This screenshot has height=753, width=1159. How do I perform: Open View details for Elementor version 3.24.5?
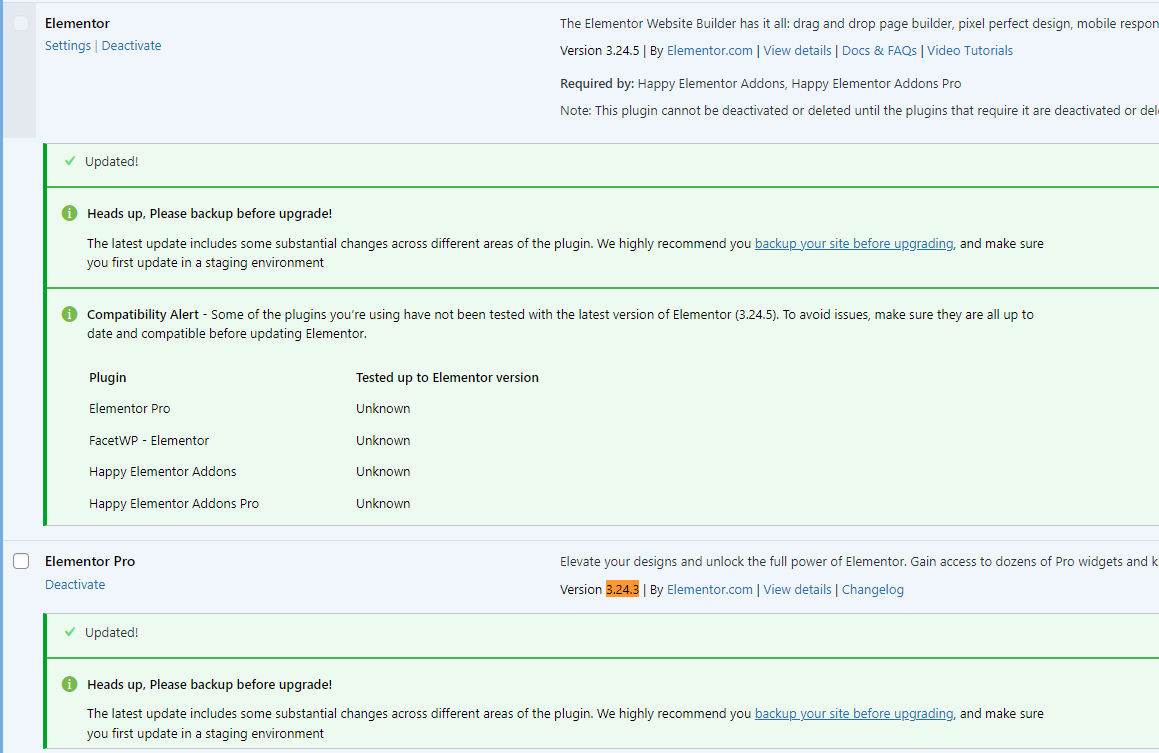tap(797, 51)
